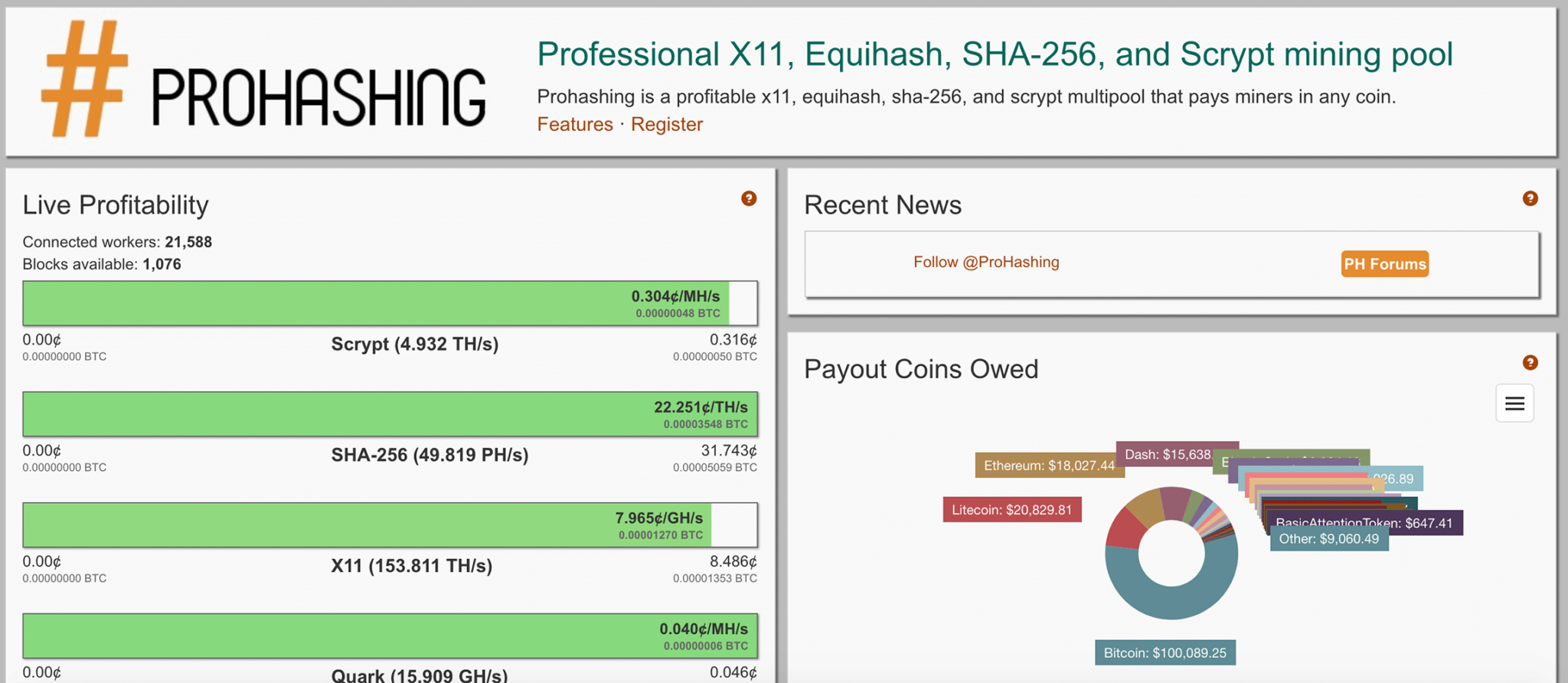Click the Quark (15.909 GH/s) label
This screenshot has width=1568, height=683.
point(420,675)
